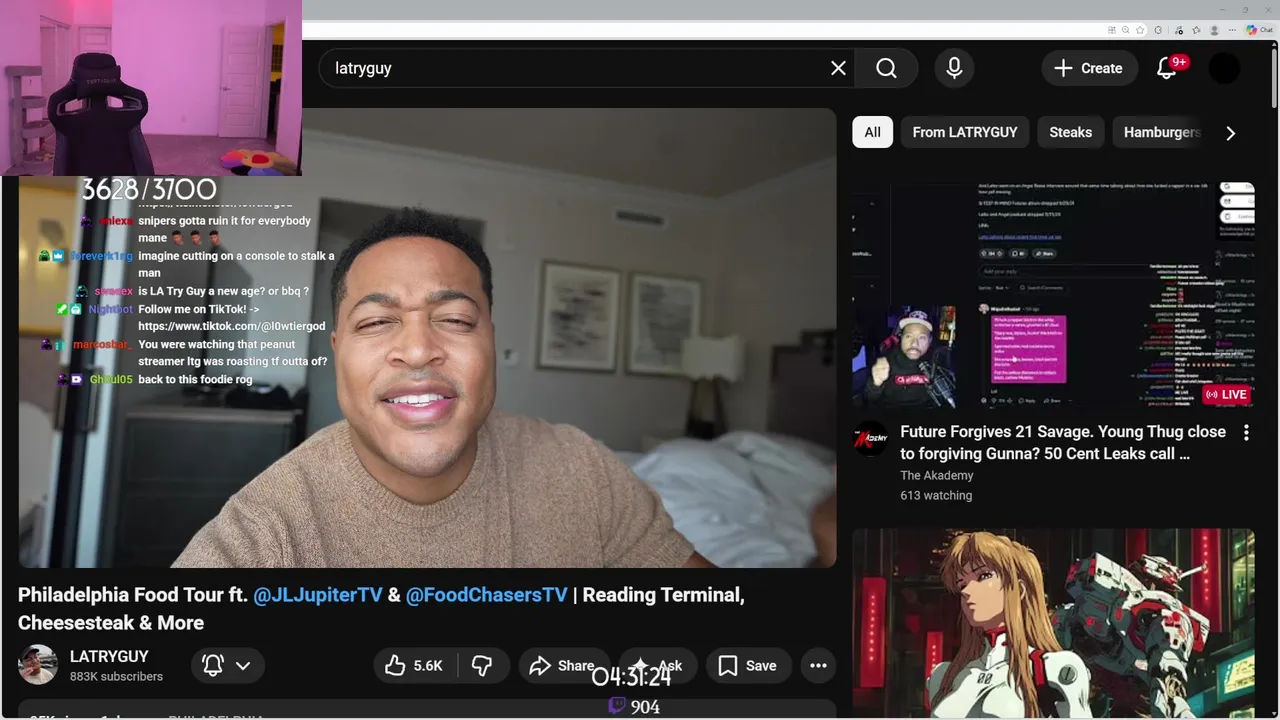Select the 'All' filter chip
Screen dimensions: 1280x720
(x=873, y=132)
